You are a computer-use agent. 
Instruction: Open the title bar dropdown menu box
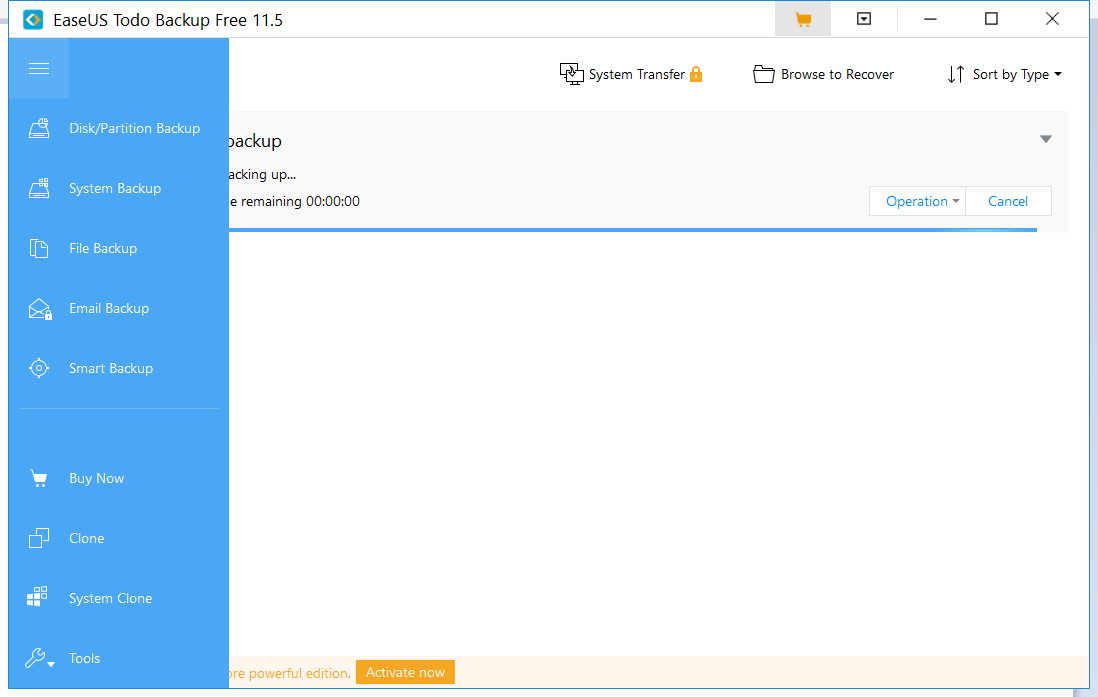864,19
